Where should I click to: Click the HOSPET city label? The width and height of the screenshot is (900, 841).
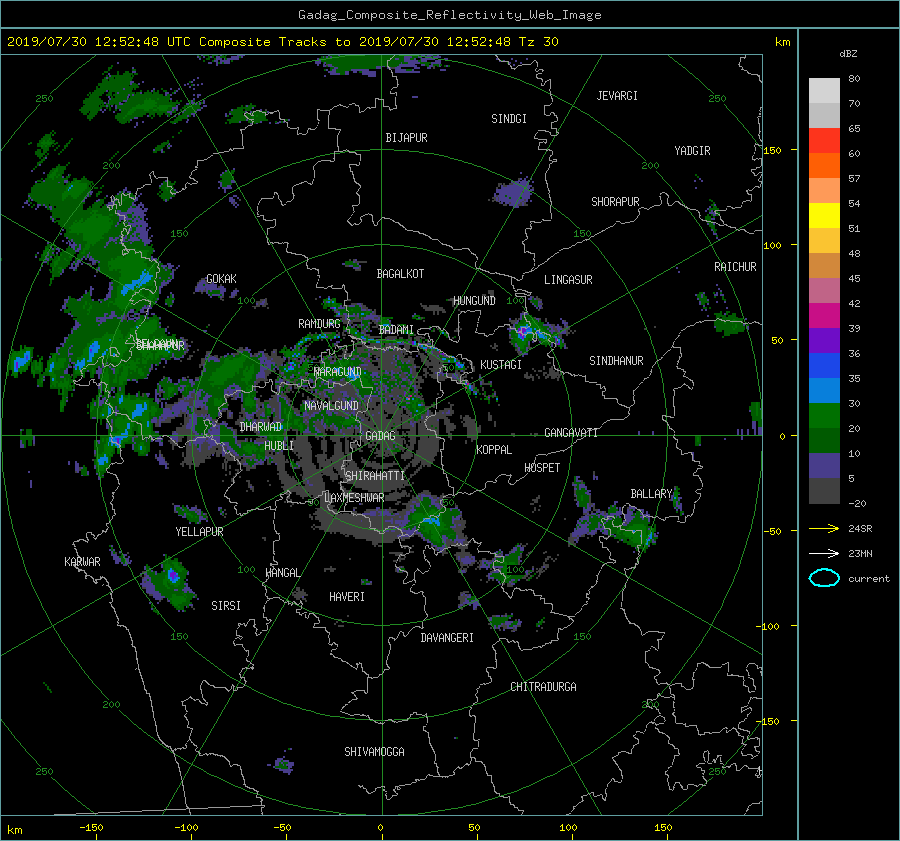tap(542, 468)
